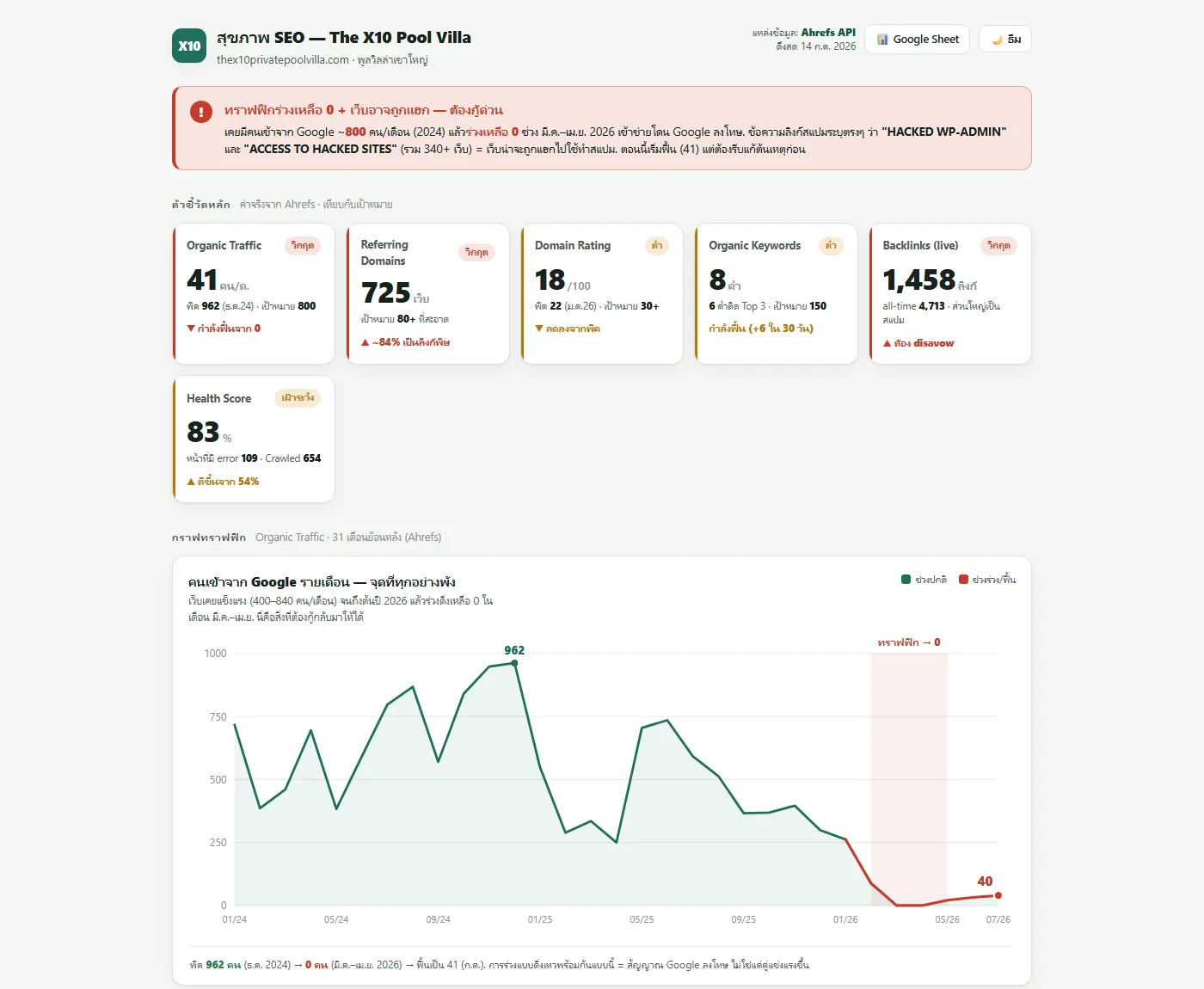Click the Organic Keywords low status badge
The image size is (1204, 989).
[x=831, y=245]
